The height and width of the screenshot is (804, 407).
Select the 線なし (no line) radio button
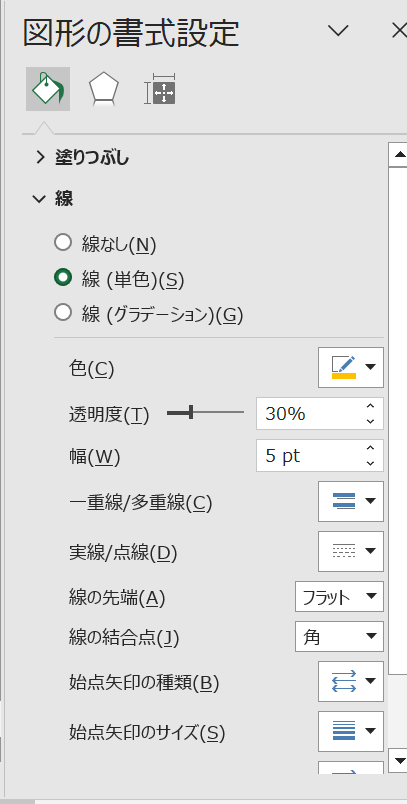point(63,243)
